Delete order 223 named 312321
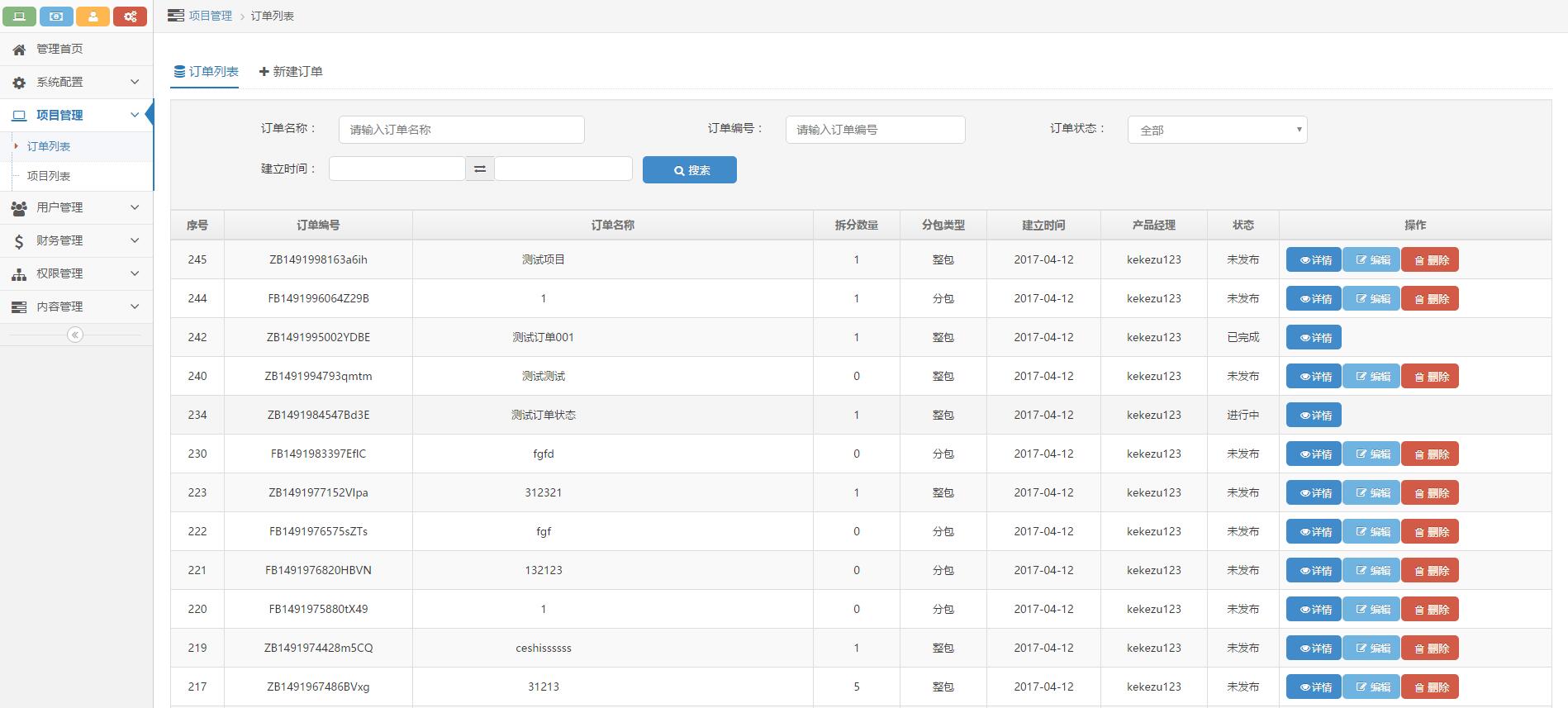This screenshot has height=708, width=1568. pos(1430,493)
